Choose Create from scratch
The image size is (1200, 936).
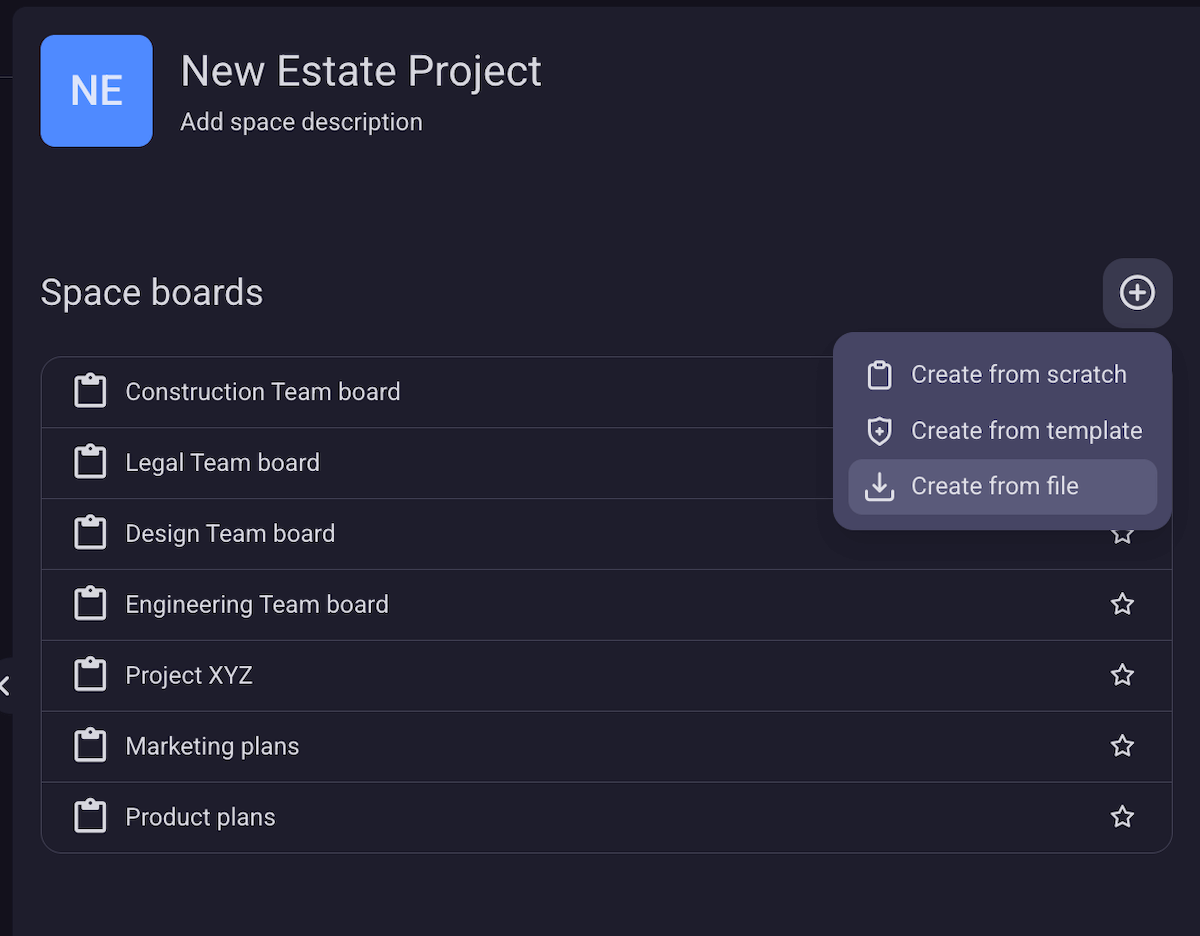1018,374
